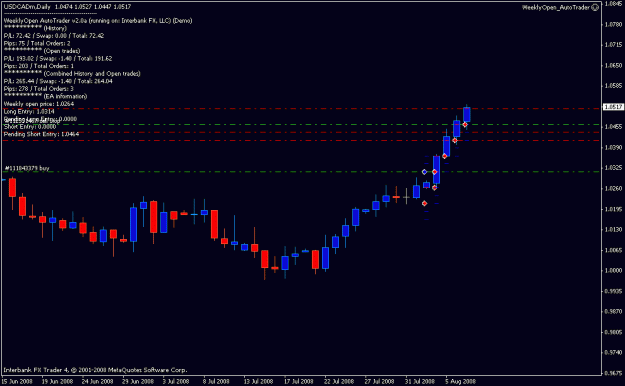Click the WeeklyOpen_AutoTrader expert name label
This screenshot has height=386, width=625.
click(x=556, y=7)
